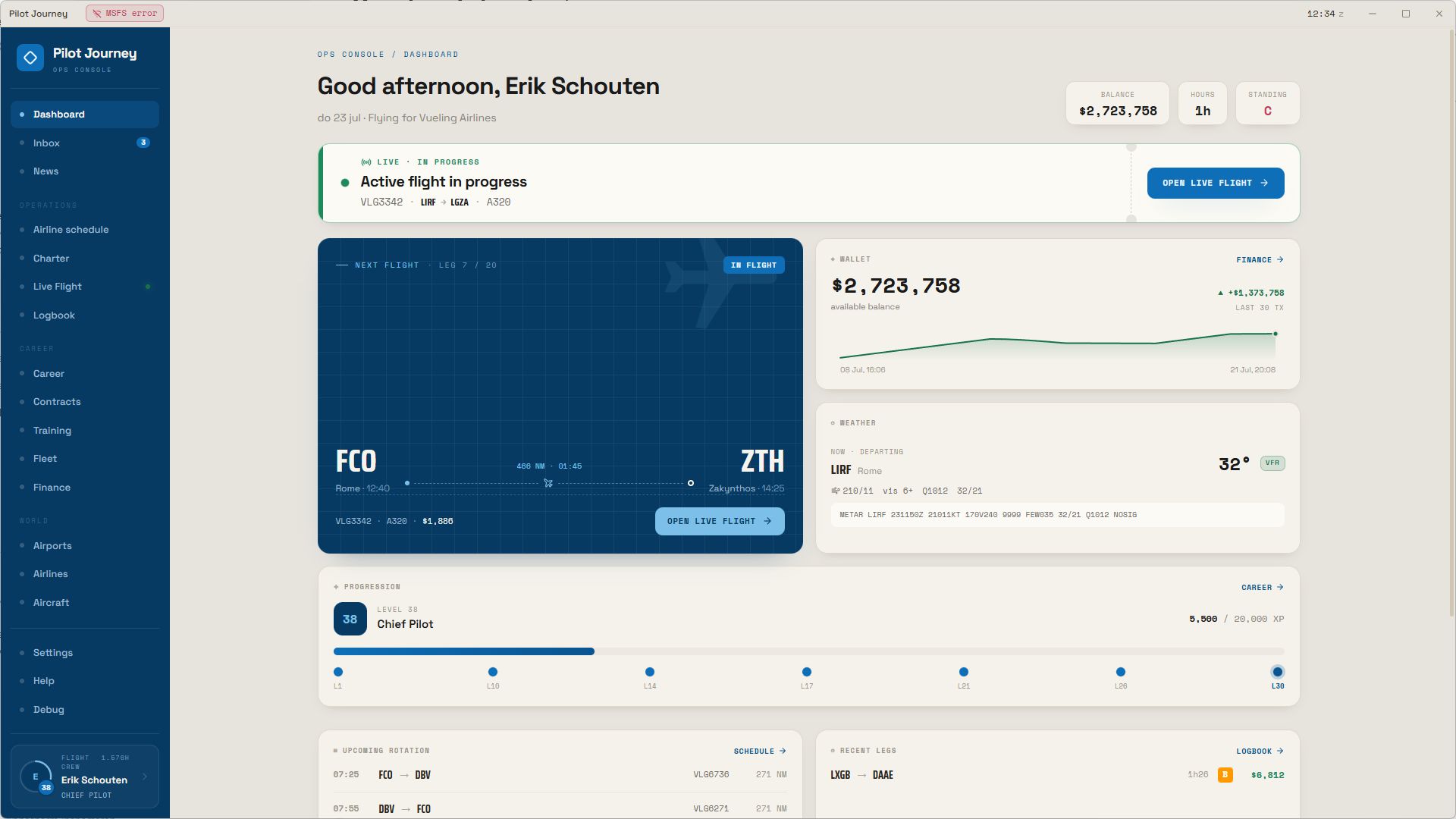Screen dimensions: 1456x819
Task: Open the Debug page
Action: tap(85, 710)
